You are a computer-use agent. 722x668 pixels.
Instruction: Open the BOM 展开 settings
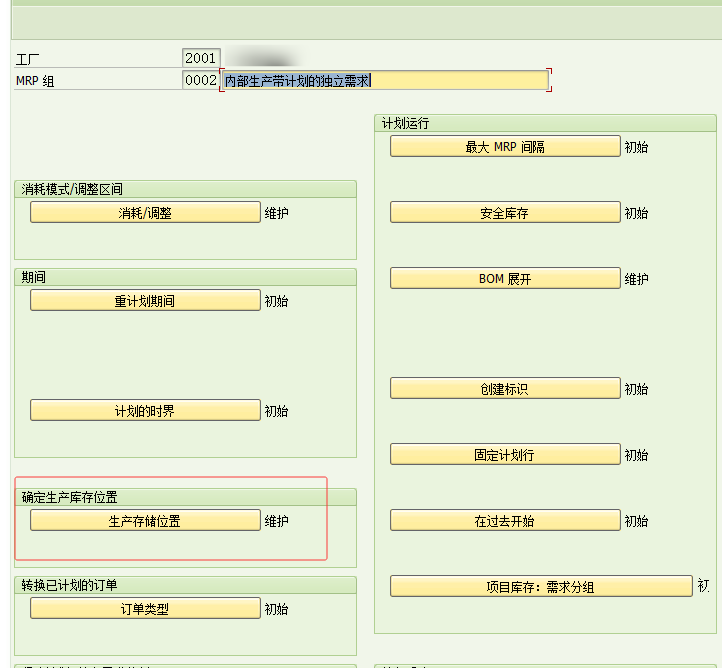tap(505, 279)
